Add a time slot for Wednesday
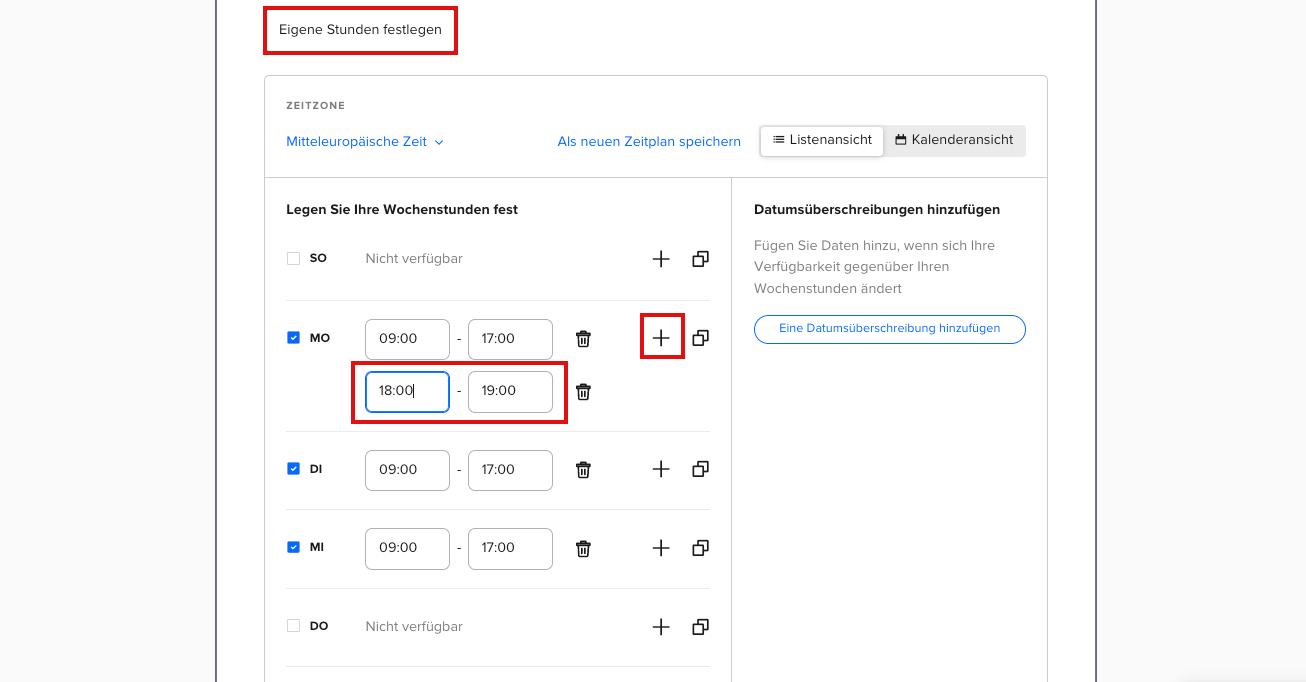1306x682 pixels. click(x=660, y=548)
